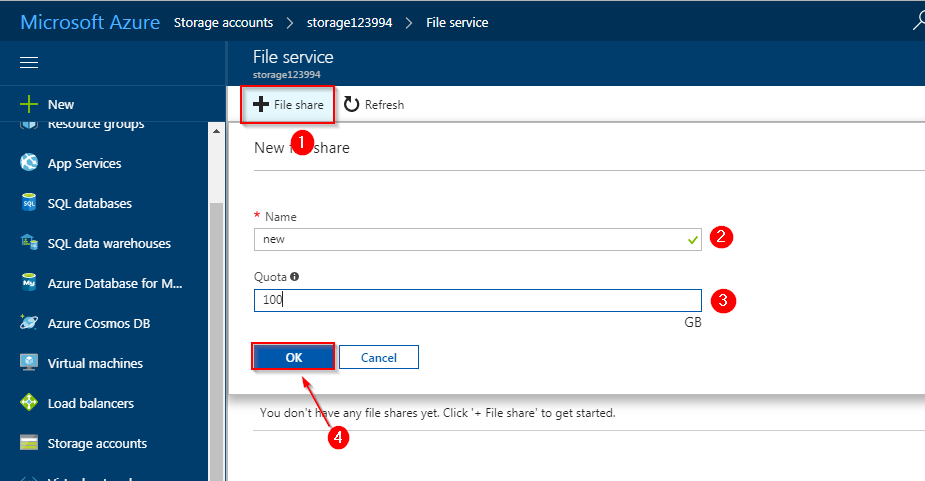Image resolution: width=925 pixels, height=481 pixels.
Task: Click the File share toolbar label
Action: 299,105
